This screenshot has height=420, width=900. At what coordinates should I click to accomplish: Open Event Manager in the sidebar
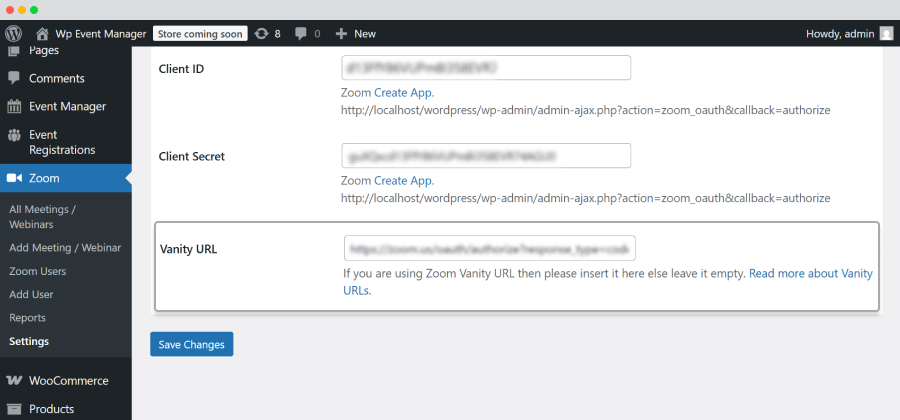67,106
